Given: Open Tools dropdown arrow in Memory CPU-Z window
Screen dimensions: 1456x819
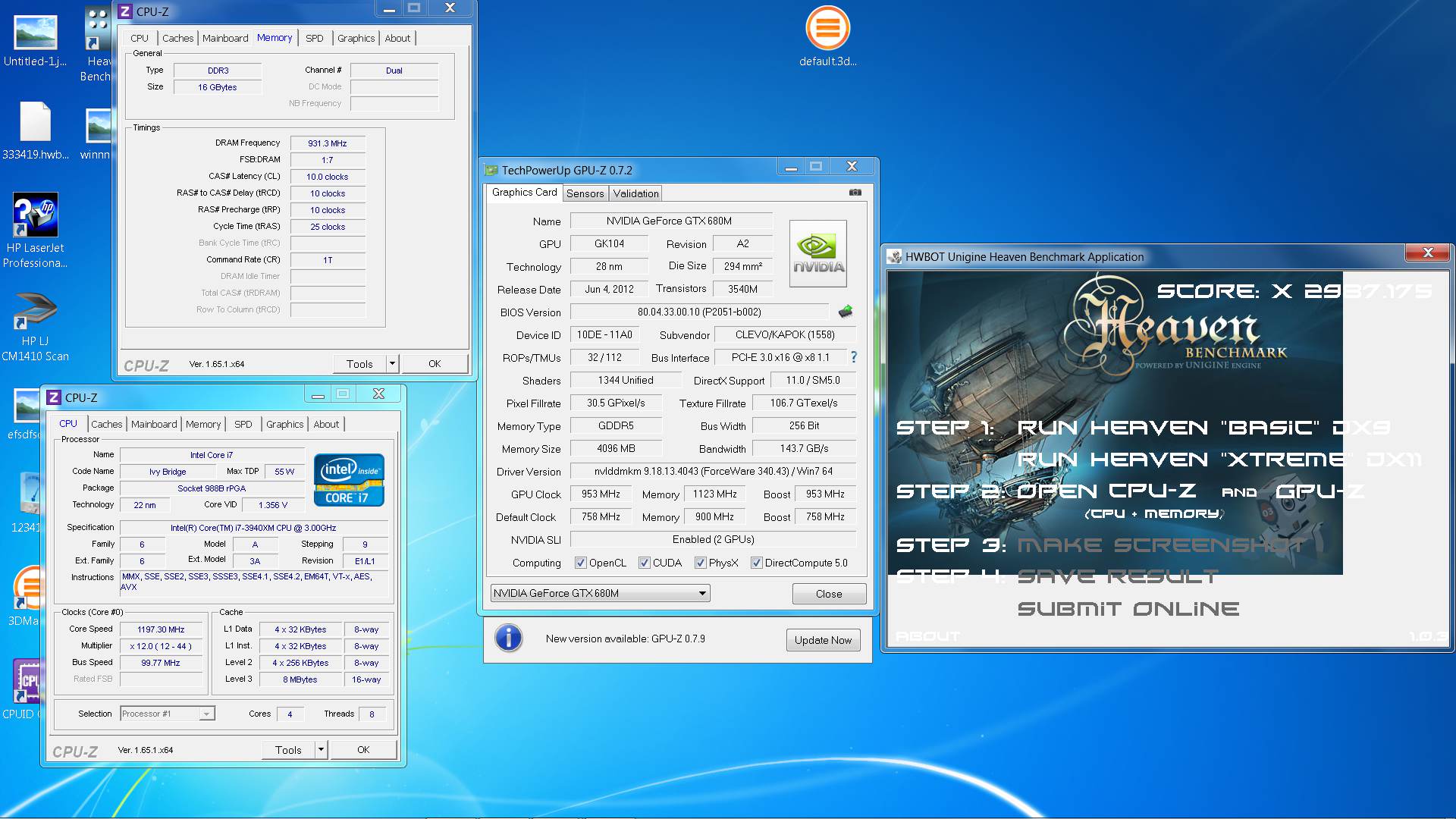Looking at the screenshot, I should pos(392,364).
